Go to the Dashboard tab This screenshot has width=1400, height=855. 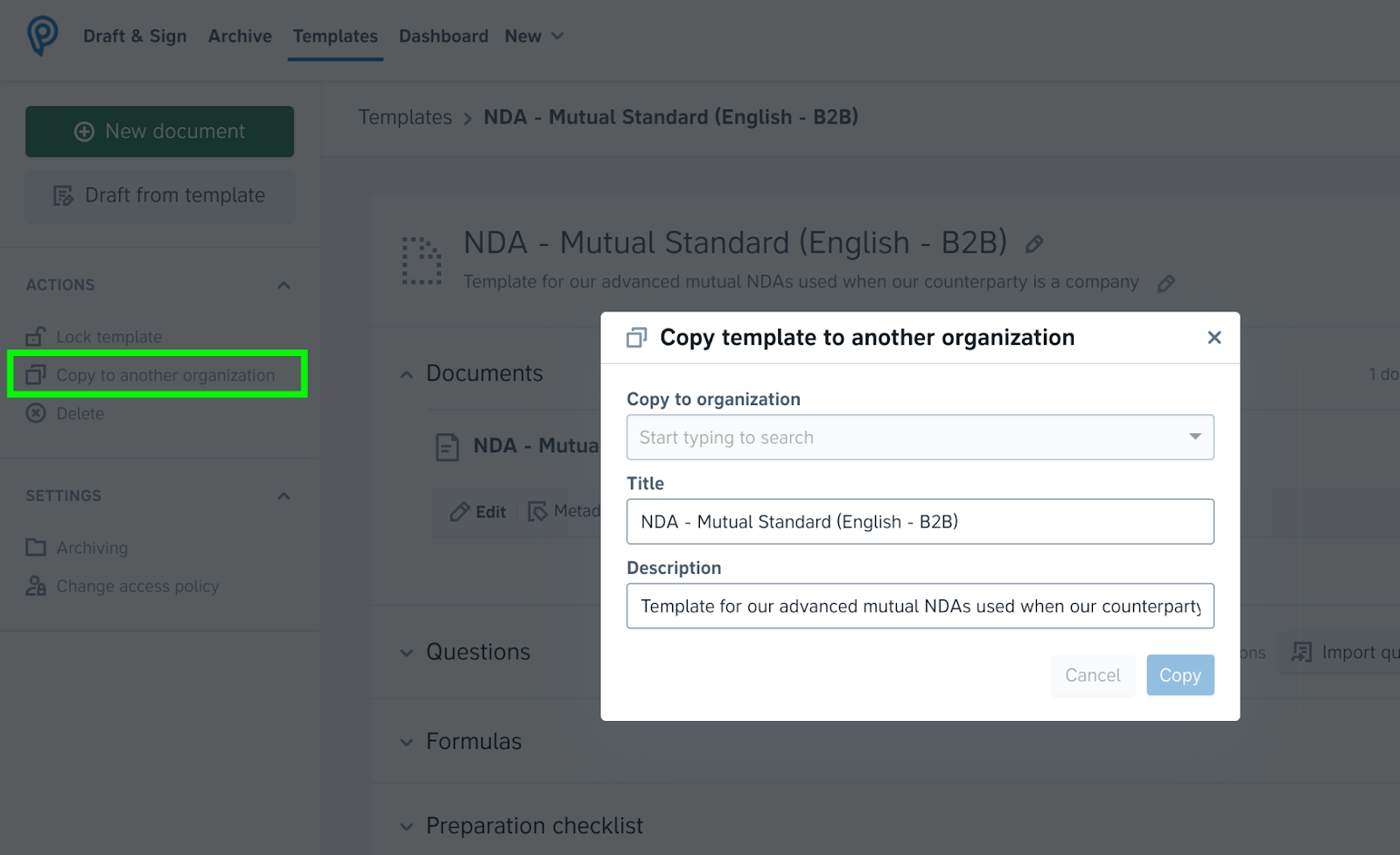tap(444, 36)
